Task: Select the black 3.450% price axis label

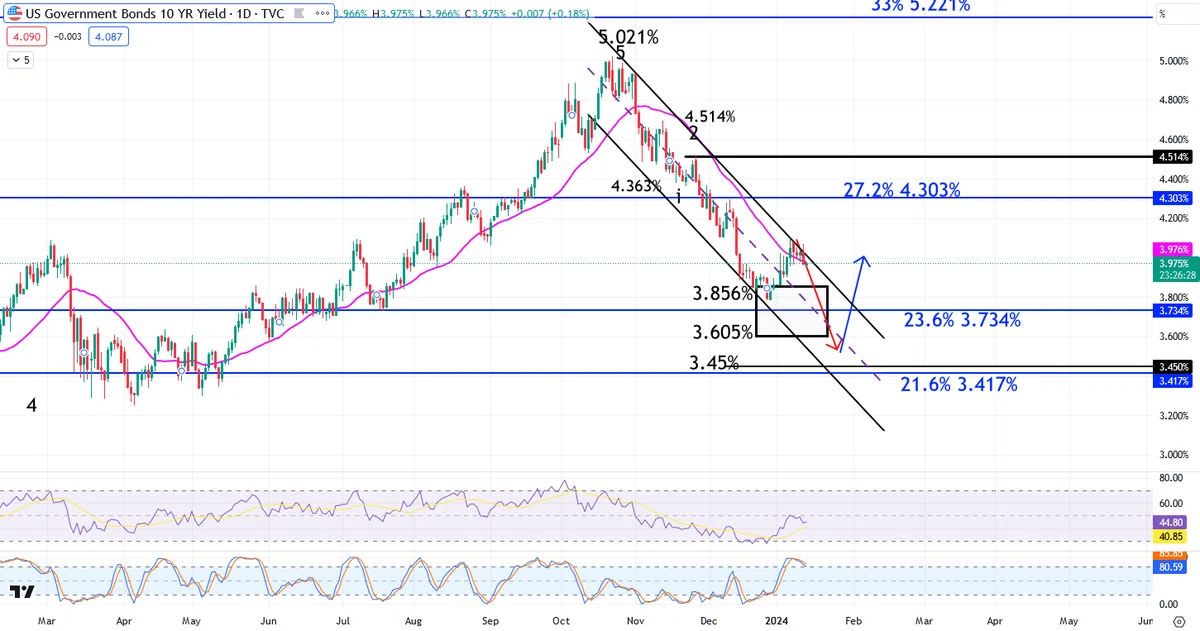Action: pos(1171,367)
